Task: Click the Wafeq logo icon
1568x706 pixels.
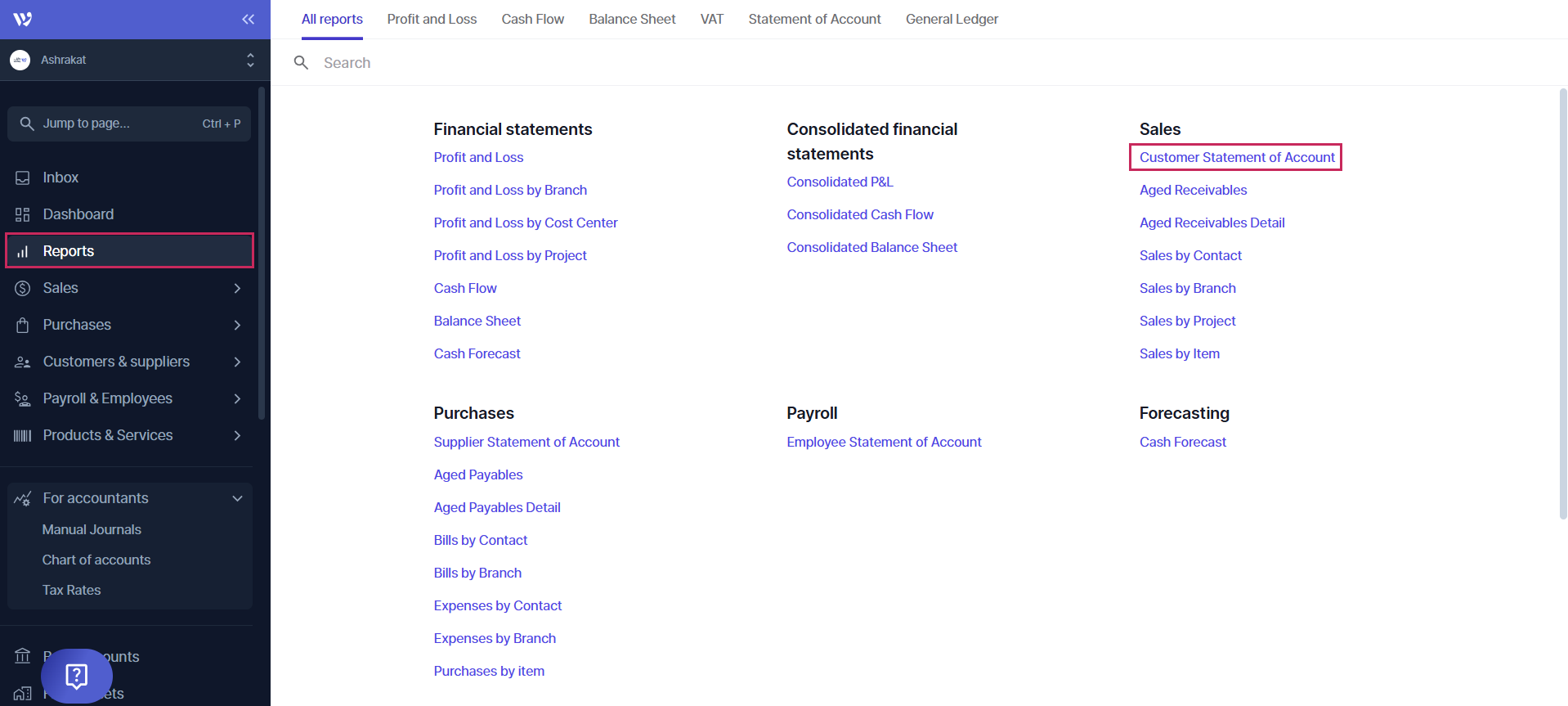Action: 23,19
